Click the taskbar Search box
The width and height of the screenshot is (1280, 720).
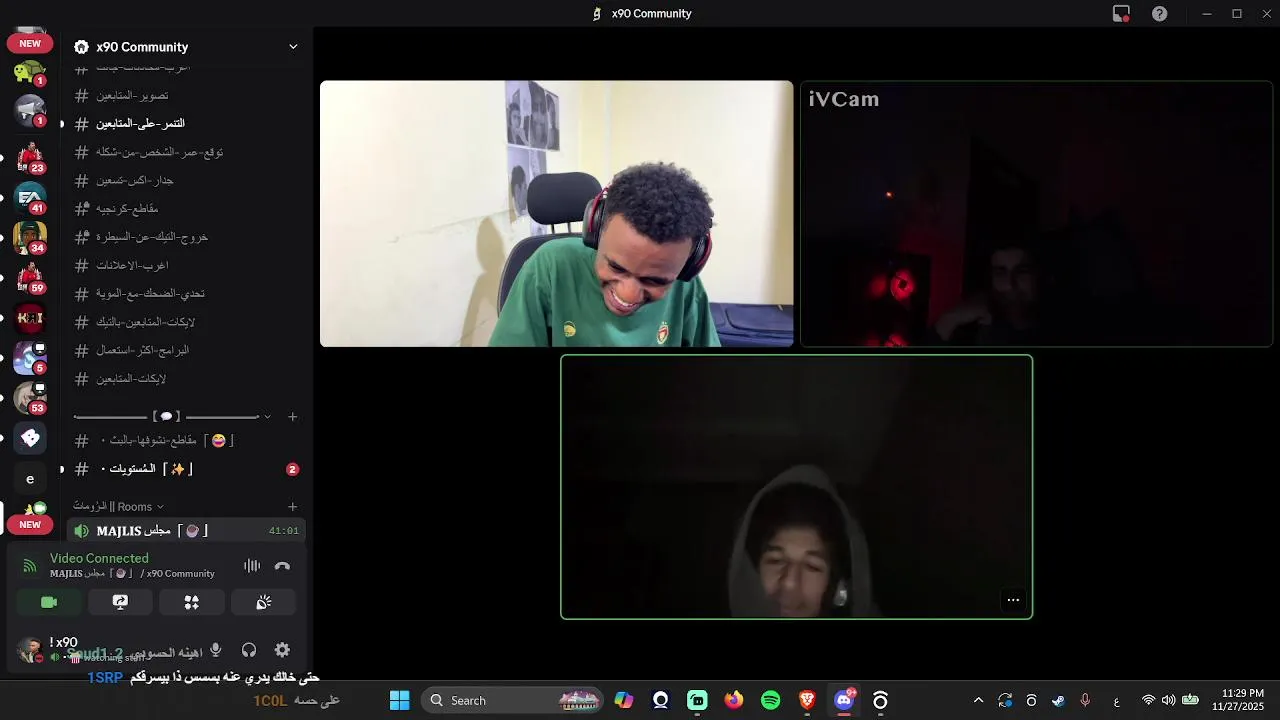pyautogui.click(x=511, y=700)
